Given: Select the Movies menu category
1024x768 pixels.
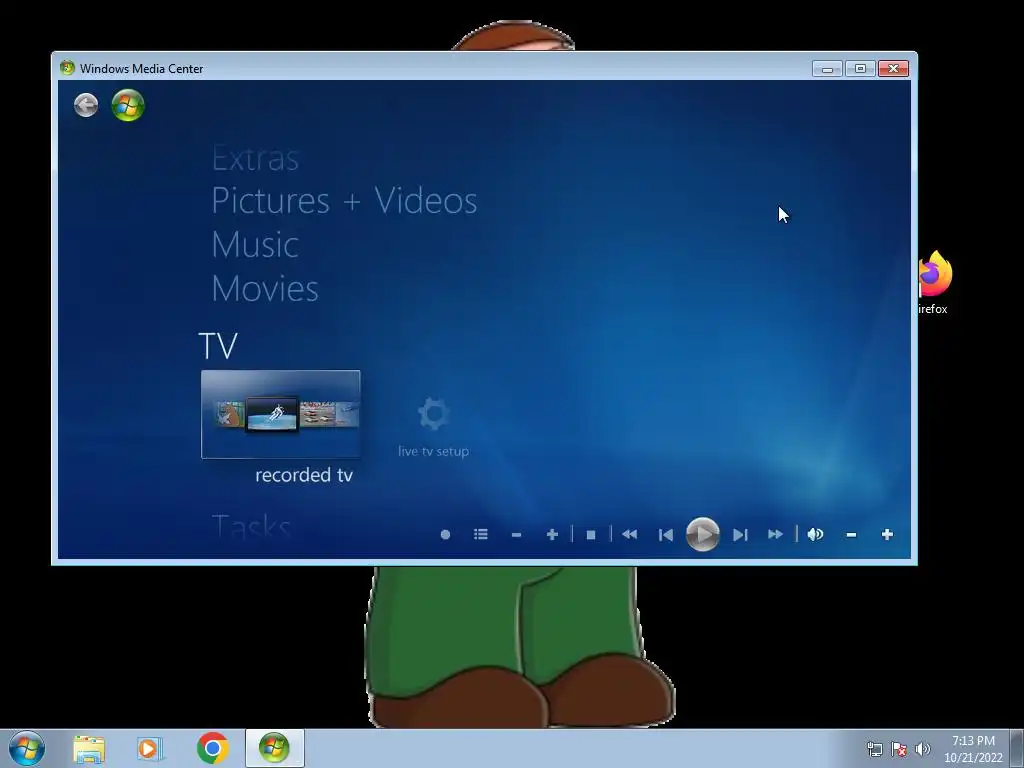Looking at the screenshot, I should coord(264,288).
